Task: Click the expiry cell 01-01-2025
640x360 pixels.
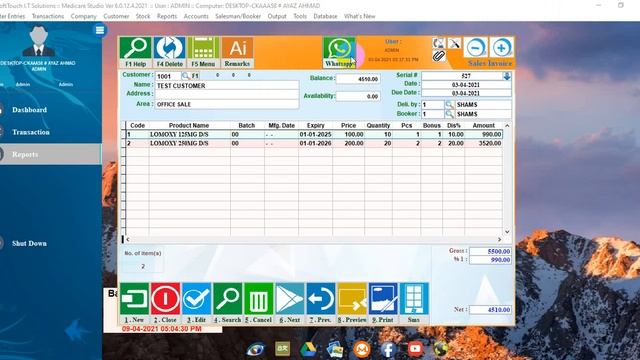Action: coord(315,134)
